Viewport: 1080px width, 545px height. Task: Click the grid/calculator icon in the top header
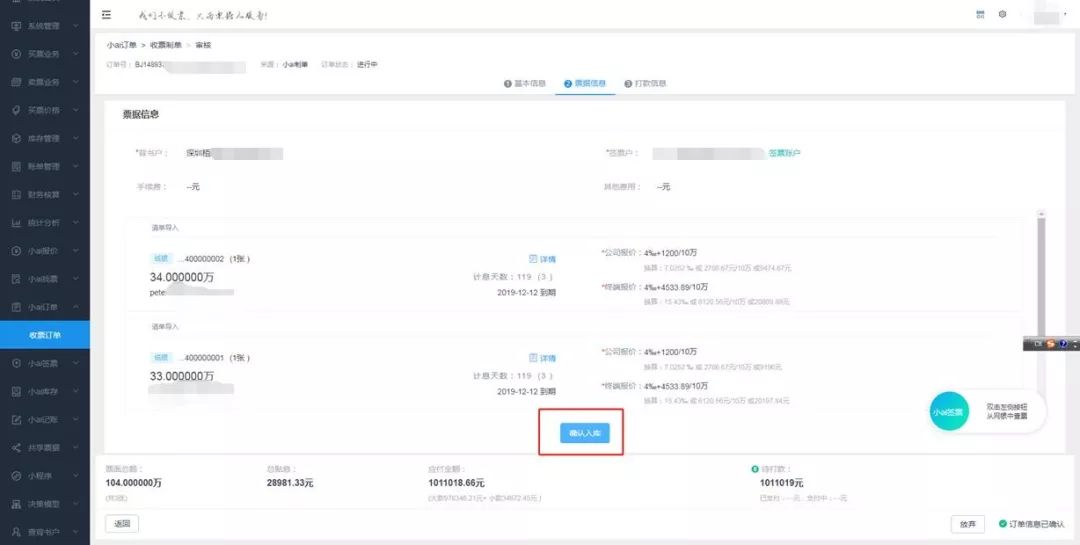[980, 14]
